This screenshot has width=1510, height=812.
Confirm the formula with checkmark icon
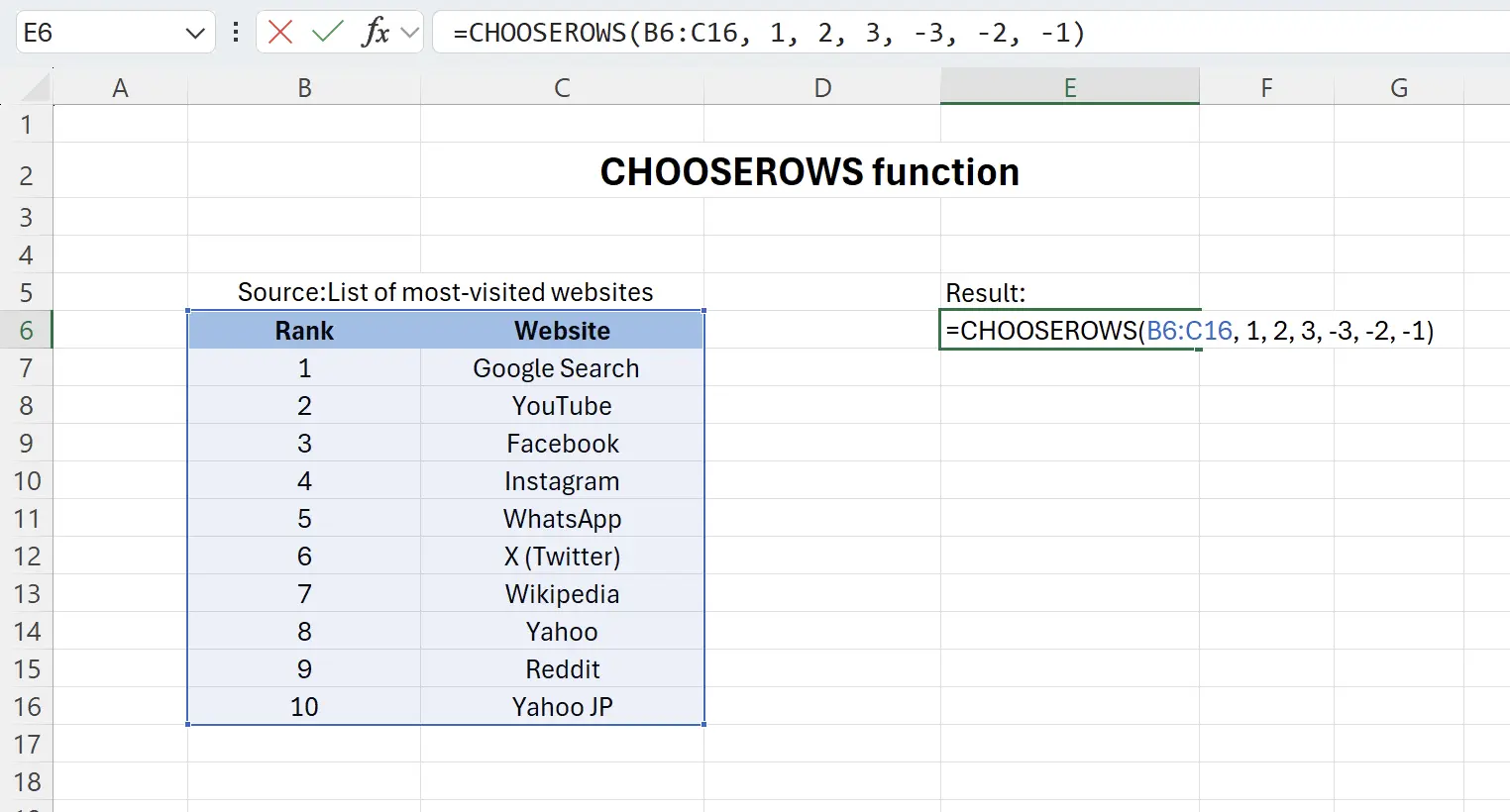click(x=326, y=33)
